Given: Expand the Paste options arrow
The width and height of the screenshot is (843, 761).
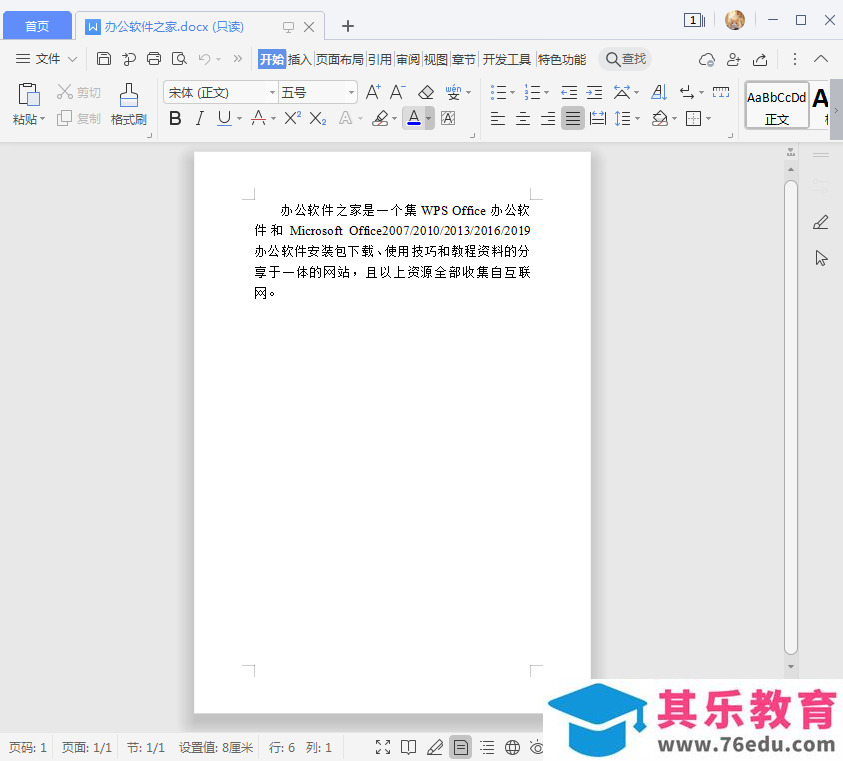Looking at the screenshot, I should [x=42, y=118].
